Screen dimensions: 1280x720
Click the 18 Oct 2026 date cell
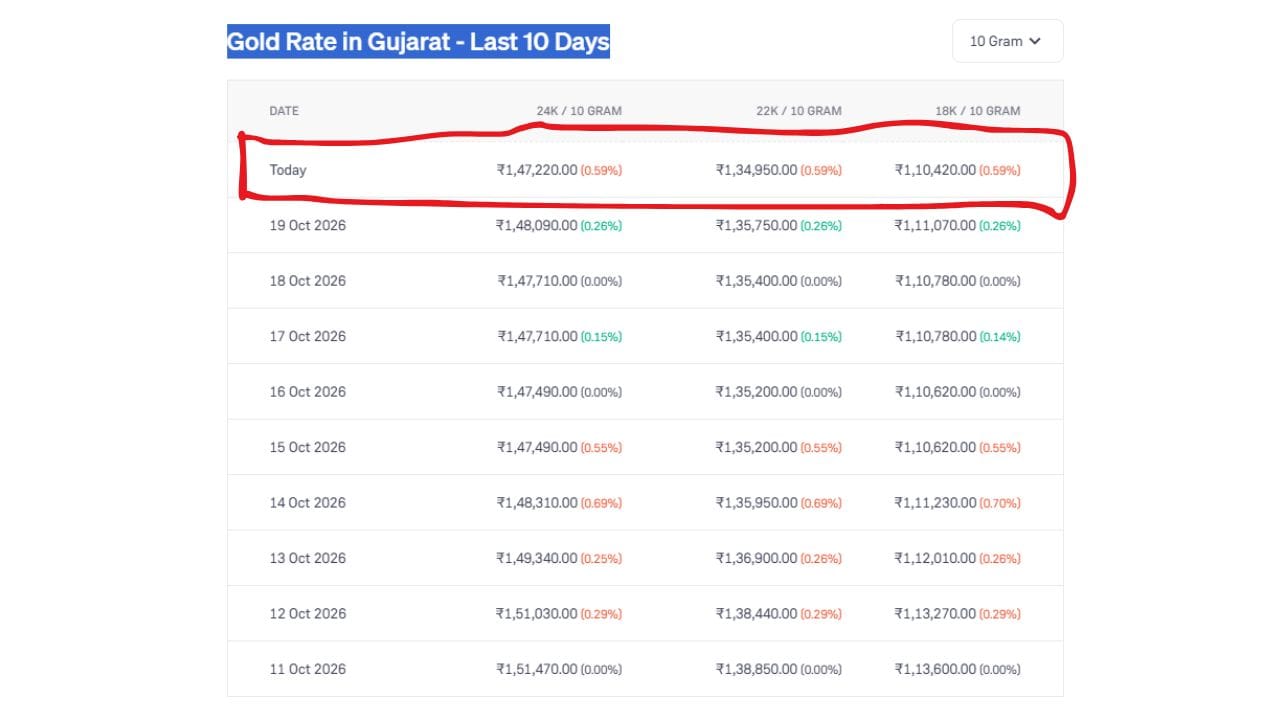[x=308, y=281]
